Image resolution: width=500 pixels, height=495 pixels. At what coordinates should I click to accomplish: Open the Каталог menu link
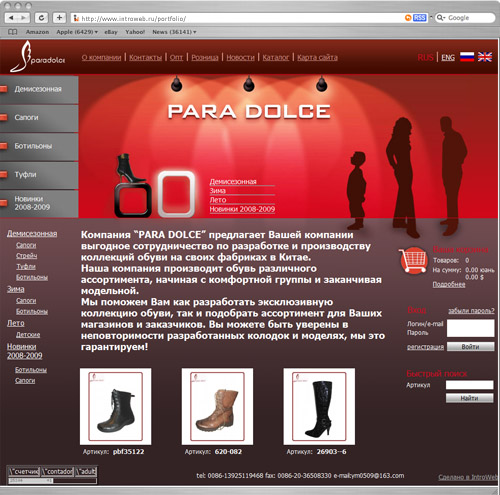pos(276,57)
